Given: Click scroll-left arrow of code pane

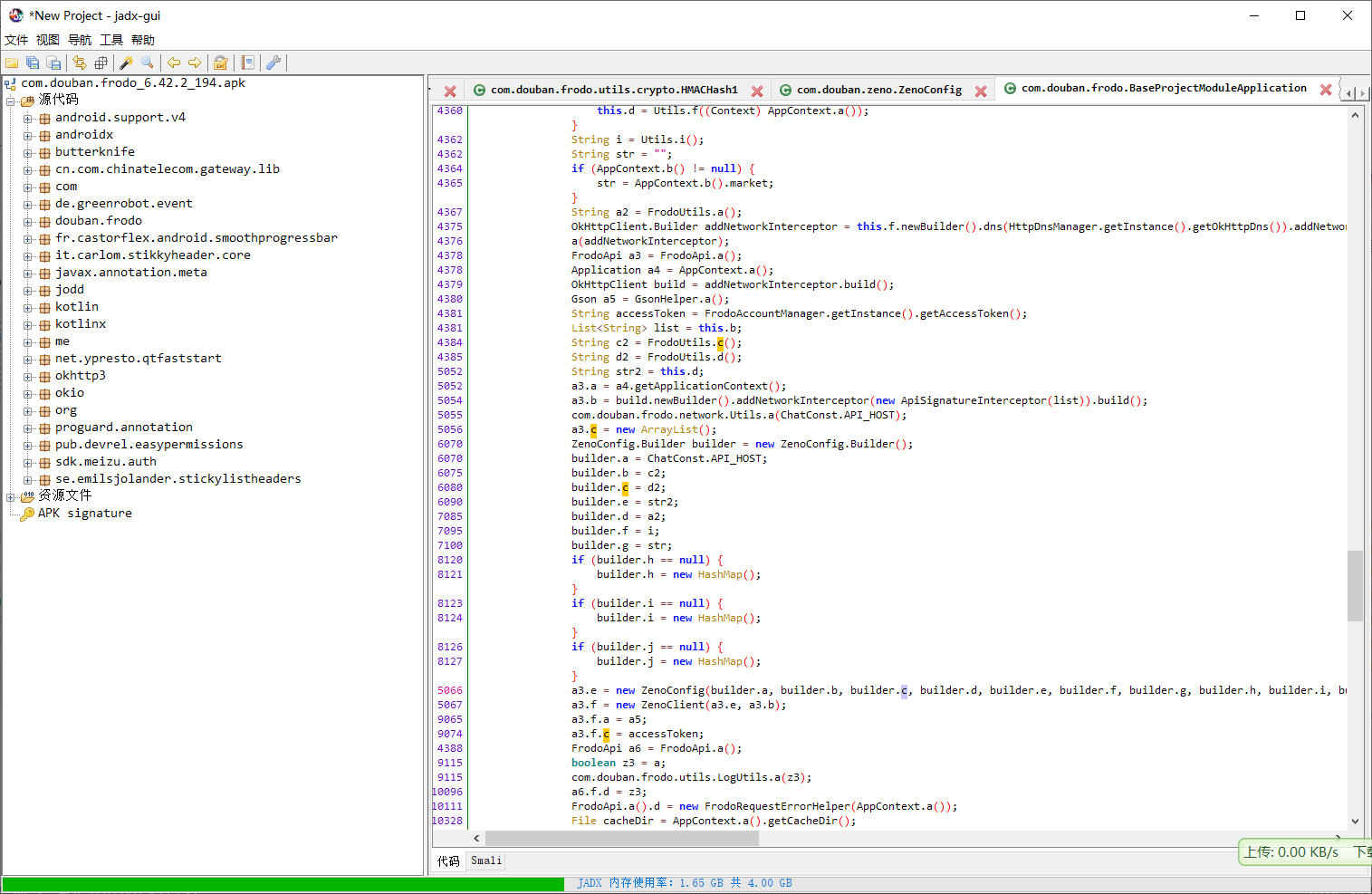Looking at the screenshot, I should [x=477, y=838].
